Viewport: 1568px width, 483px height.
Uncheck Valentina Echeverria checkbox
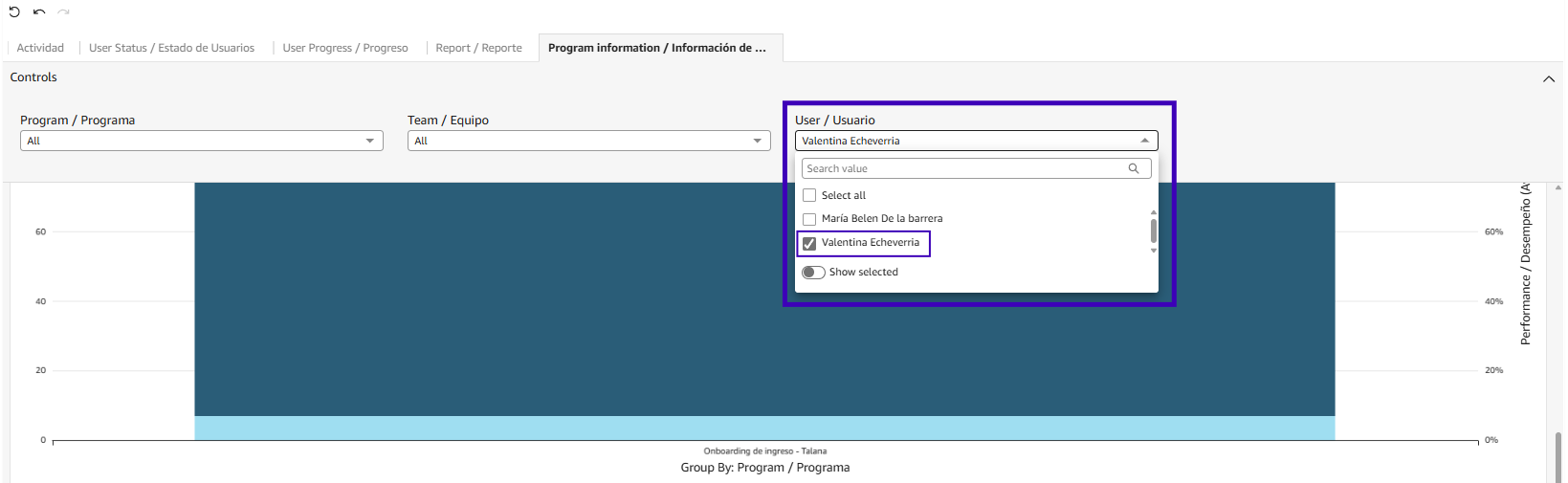pyautogui.click(x=809, y=243)
